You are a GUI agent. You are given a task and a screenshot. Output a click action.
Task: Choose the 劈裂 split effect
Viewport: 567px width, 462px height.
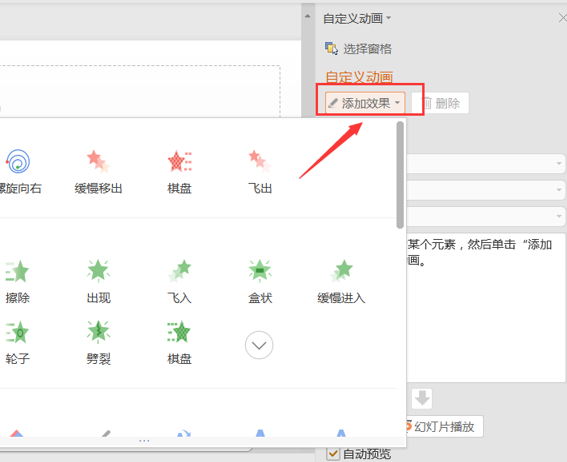(x=98, y=343)
